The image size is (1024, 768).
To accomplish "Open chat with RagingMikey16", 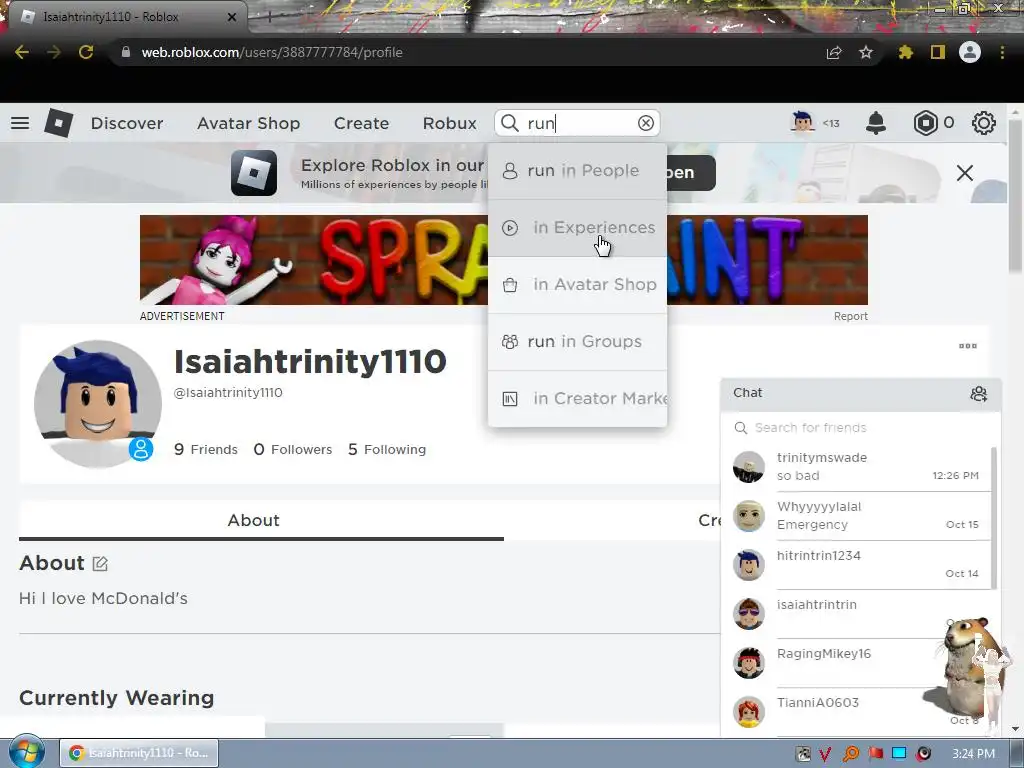I will click(856, 663).
